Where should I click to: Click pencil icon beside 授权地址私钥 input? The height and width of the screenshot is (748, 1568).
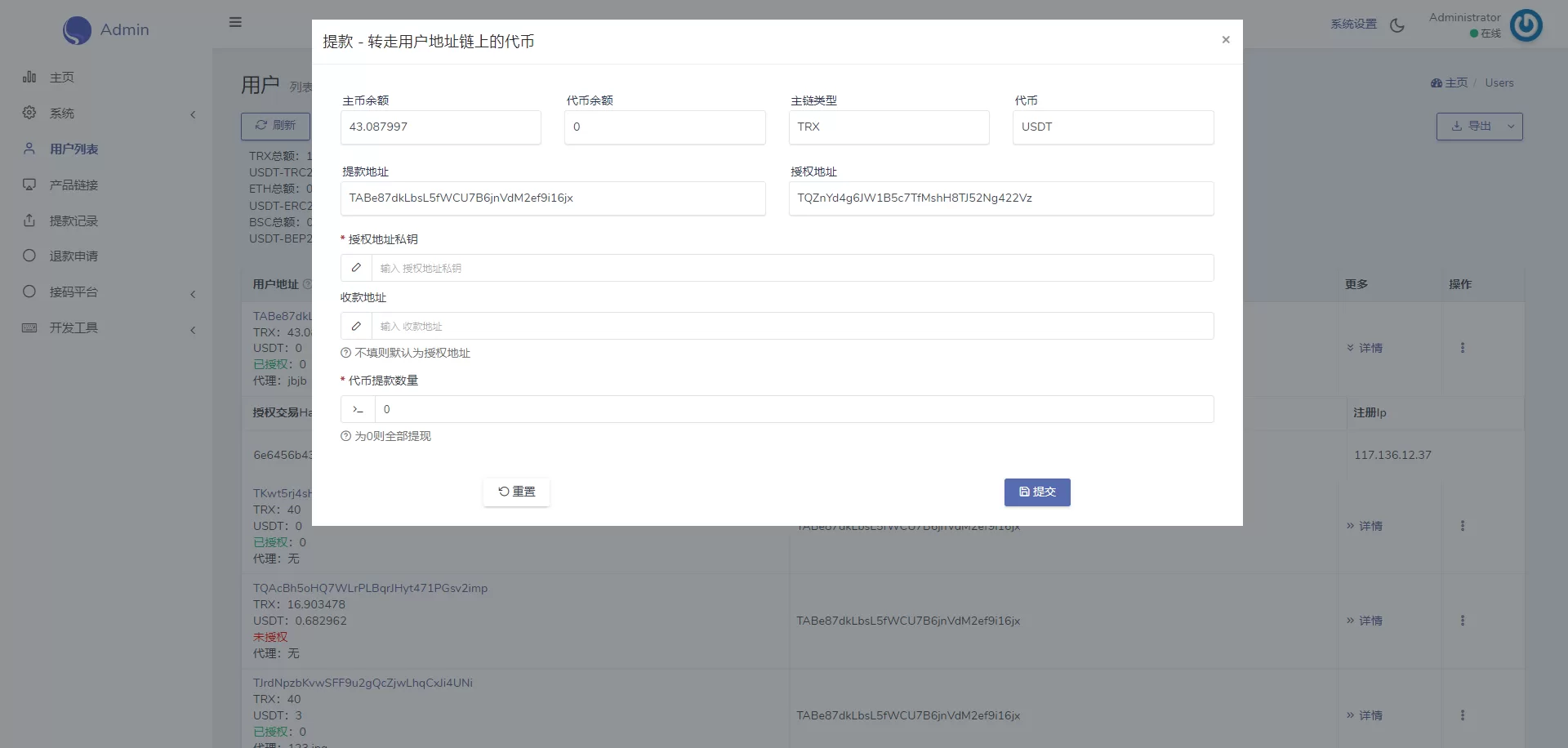(x=356, y=269)
